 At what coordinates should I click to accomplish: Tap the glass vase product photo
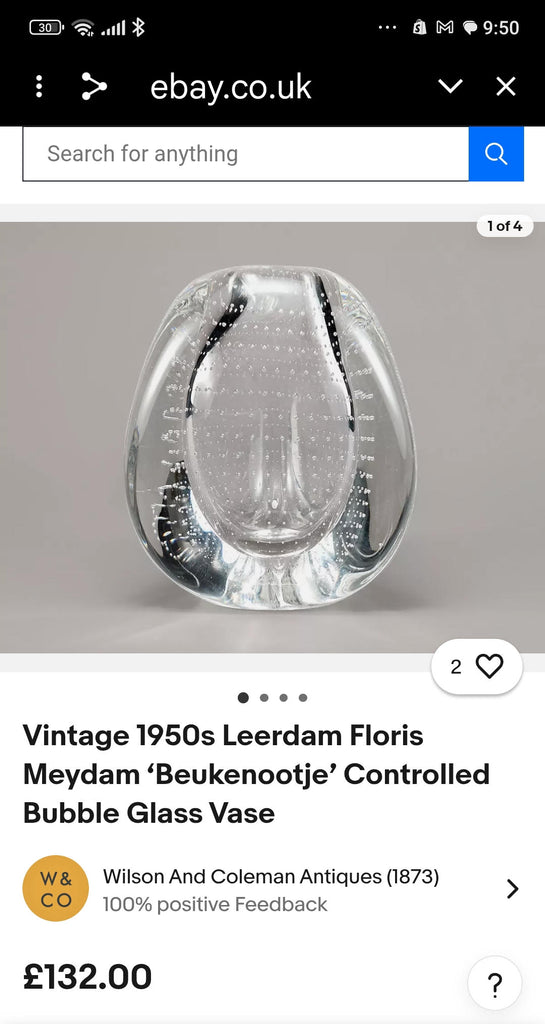coord(272,438)
